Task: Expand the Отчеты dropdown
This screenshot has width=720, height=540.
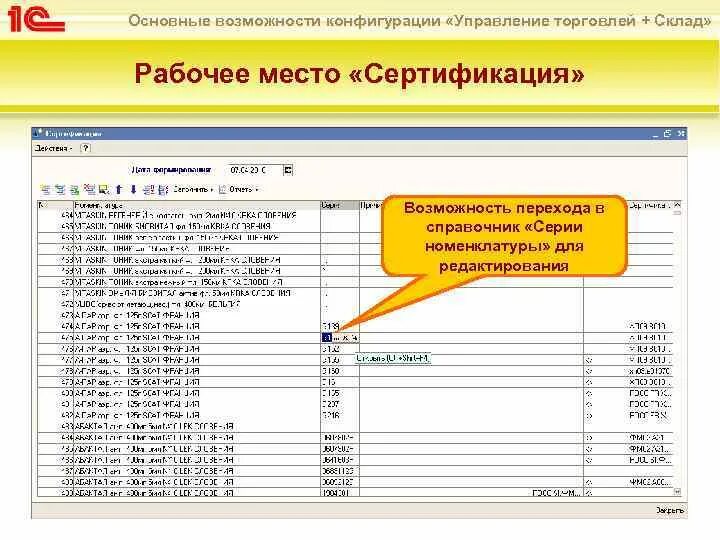Action: click(244, 189)
